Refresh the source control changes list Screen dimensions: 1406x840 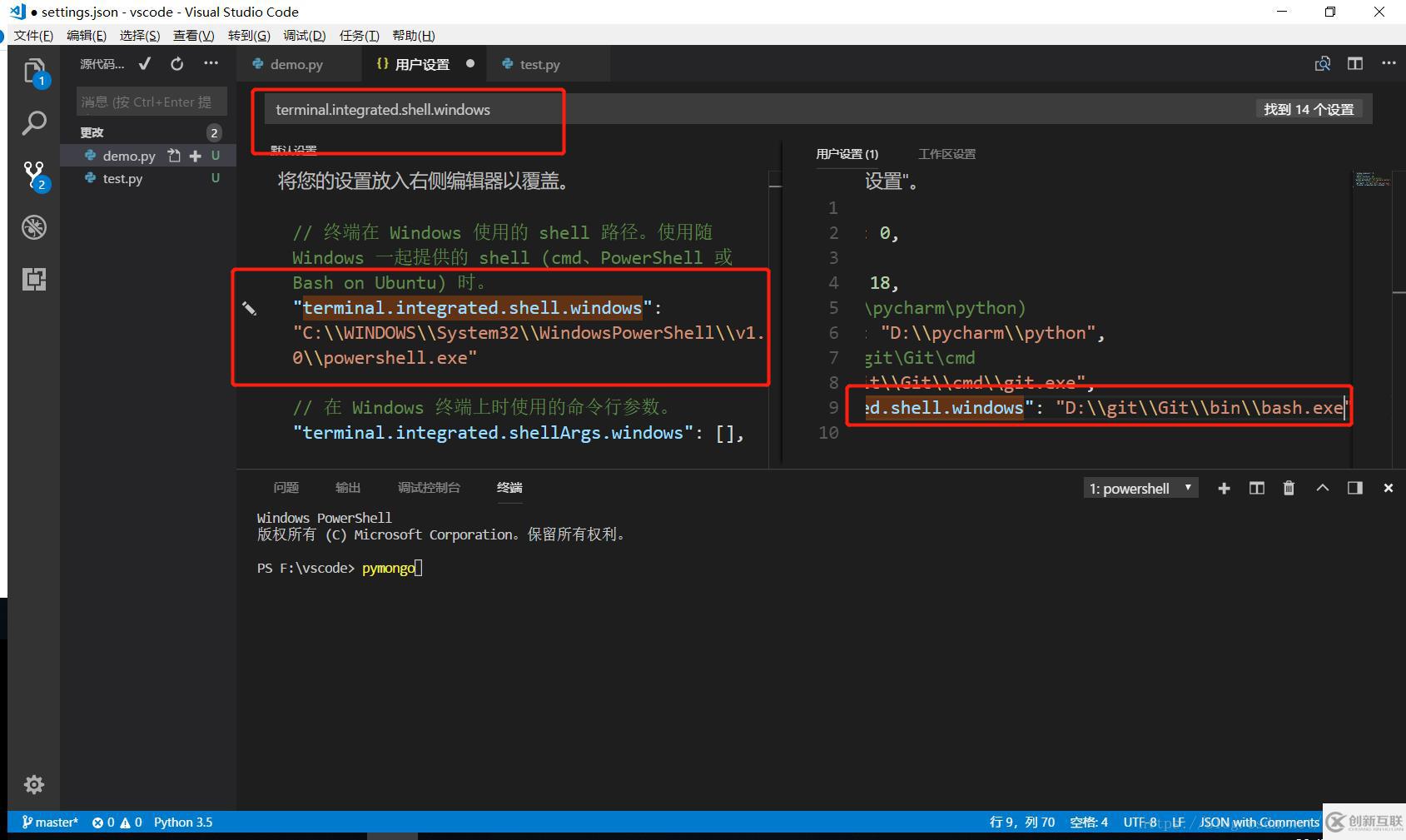coord(176,63)
